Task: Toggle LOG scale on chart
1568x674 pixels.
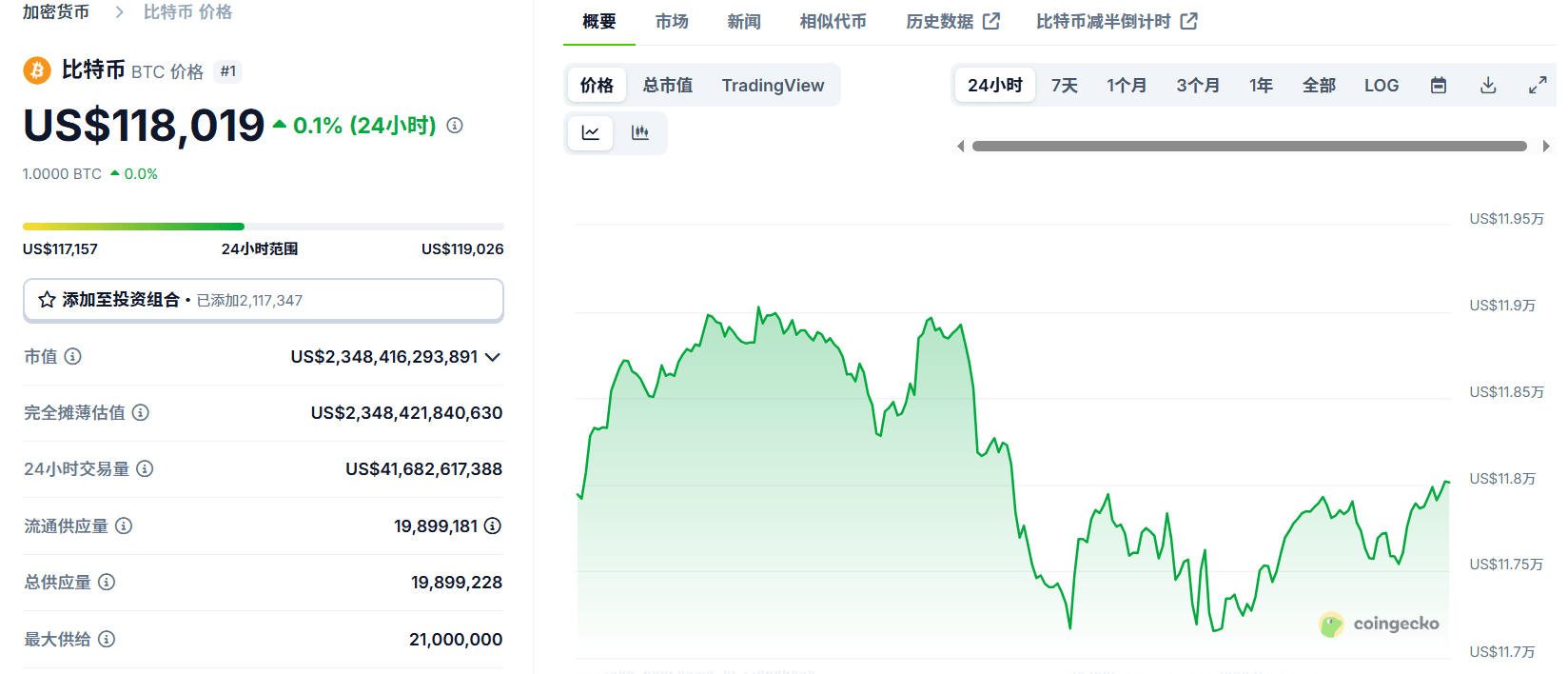Action: point(1382,86)
